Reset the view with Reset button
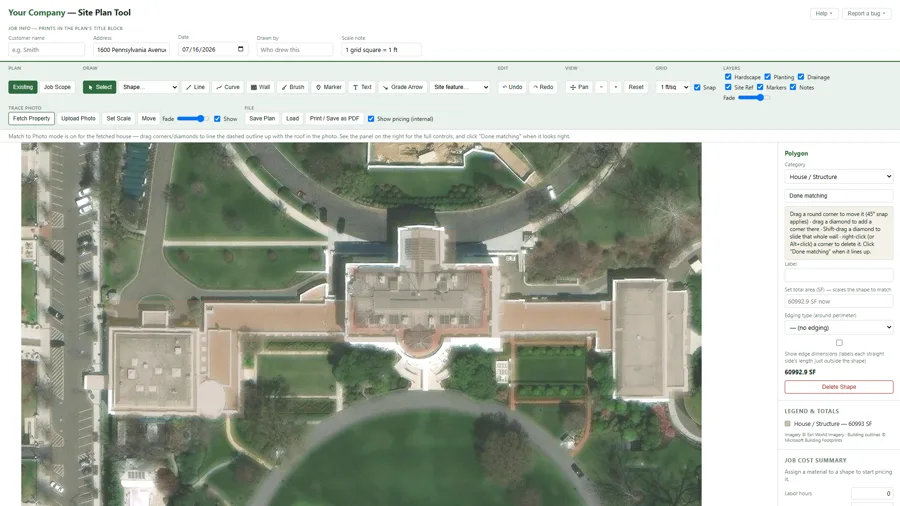Image resolution: width=900 pixels, height=506 pixels. click(x=636, y=87)
